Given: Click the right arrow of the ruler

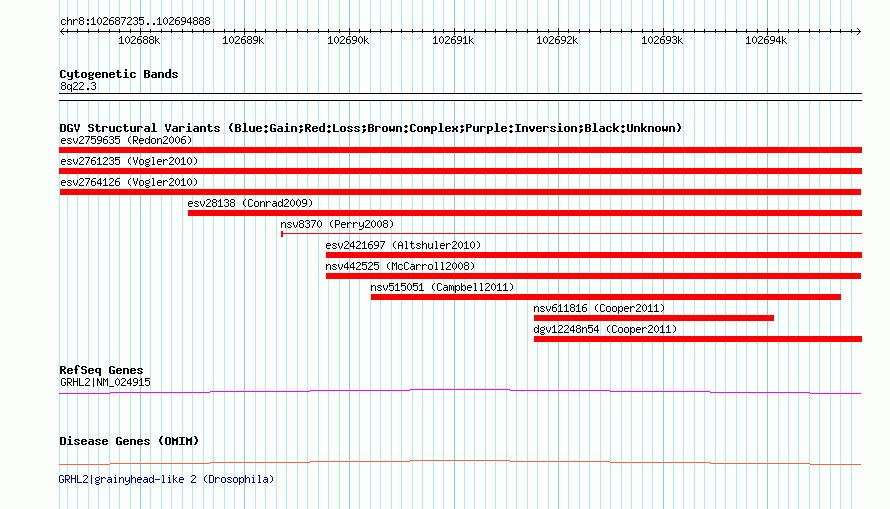Looking at the screenshot, I should coord(859,31).
